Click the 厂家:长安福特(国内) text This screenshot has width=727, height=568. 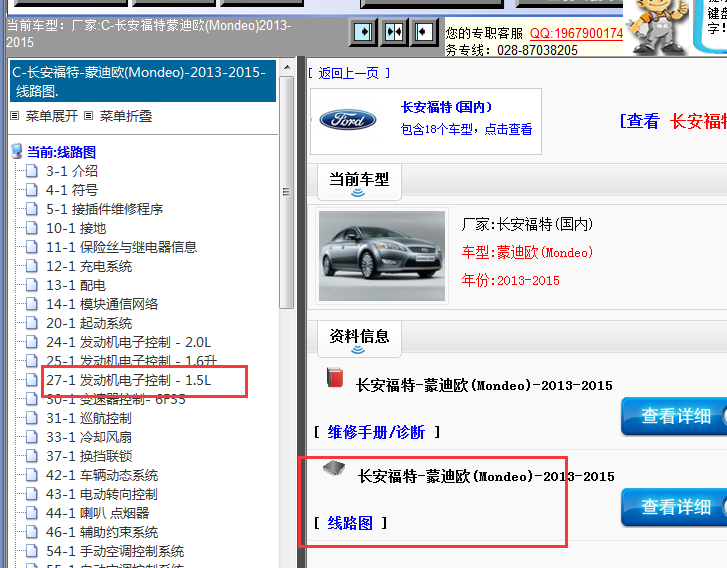pyautogui.click(x=527, y=224)
